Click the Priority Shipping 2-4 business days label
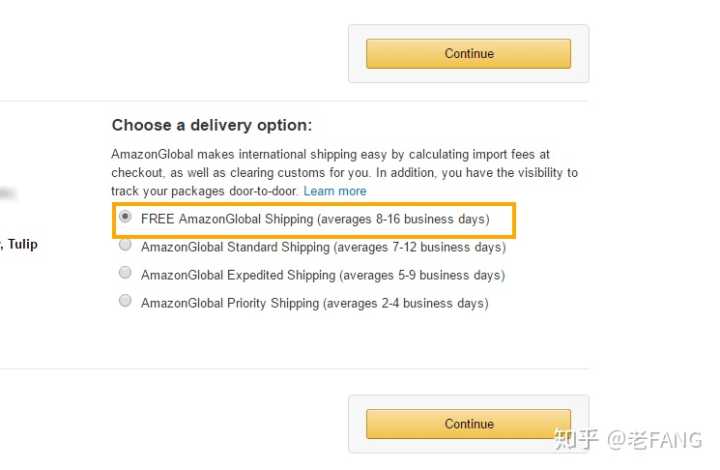The height and width of the screenshot is (470, 720). click(315, 302)
